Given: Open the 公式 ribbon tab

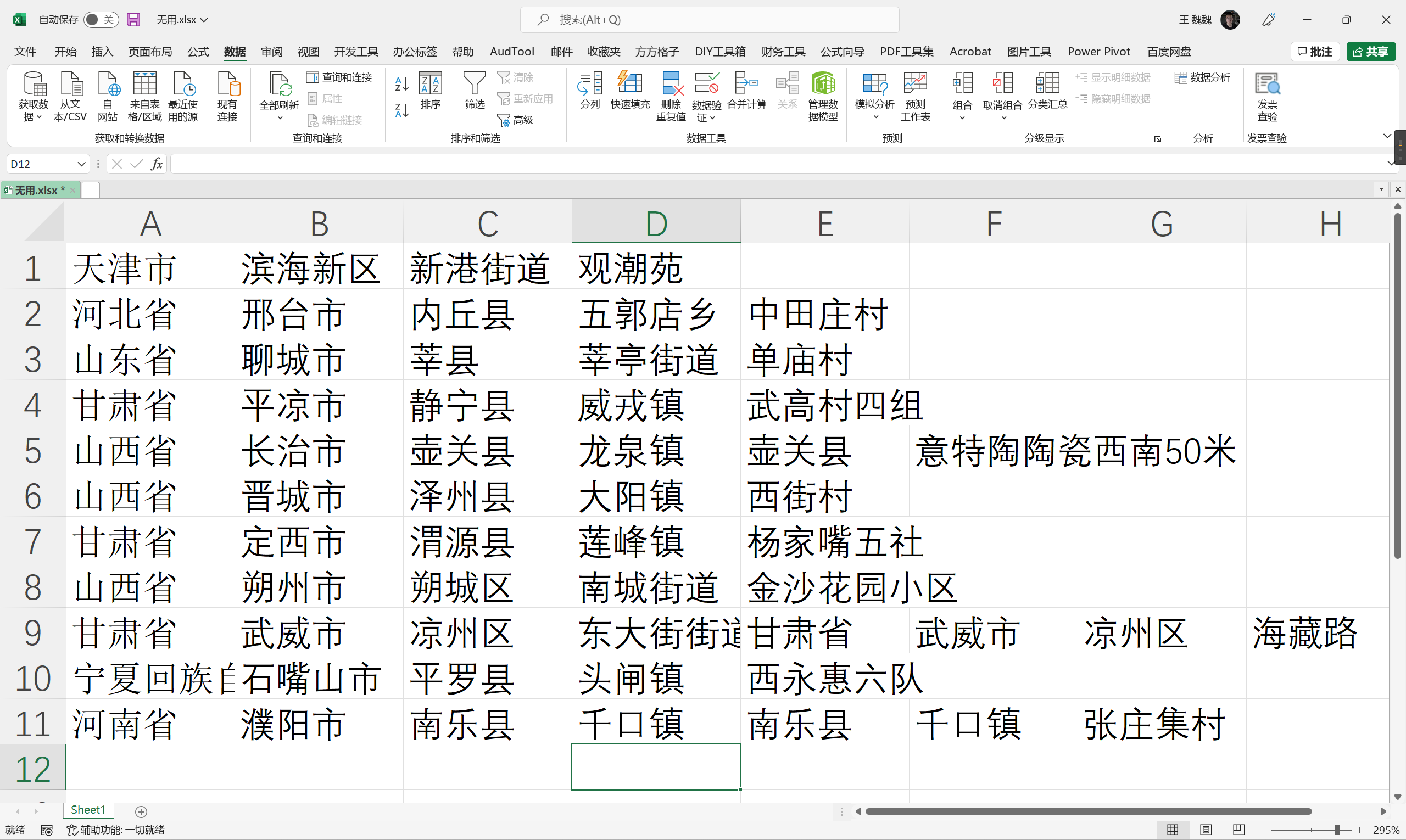Looking at the screenshot, I should click(x=198, y=52).
